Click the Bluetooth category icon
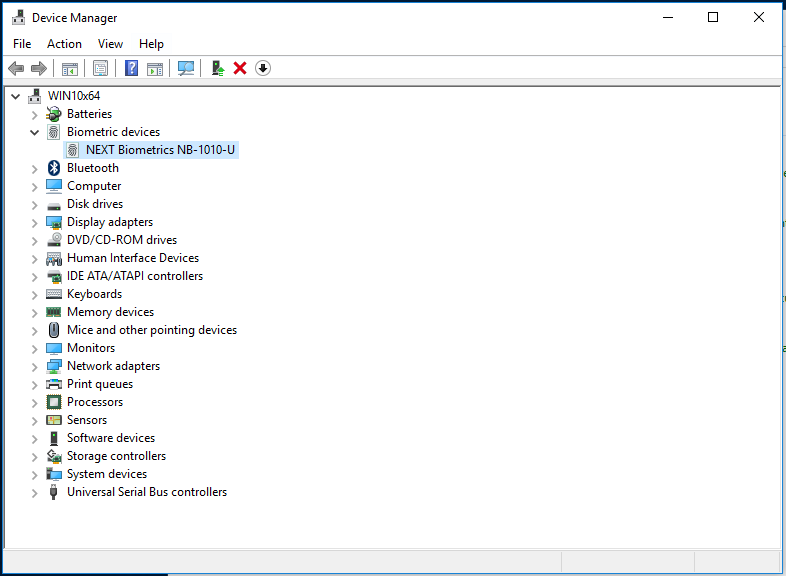Image resolution: width=786 pixels, height=576 pixels. click(x=54, y=168)
